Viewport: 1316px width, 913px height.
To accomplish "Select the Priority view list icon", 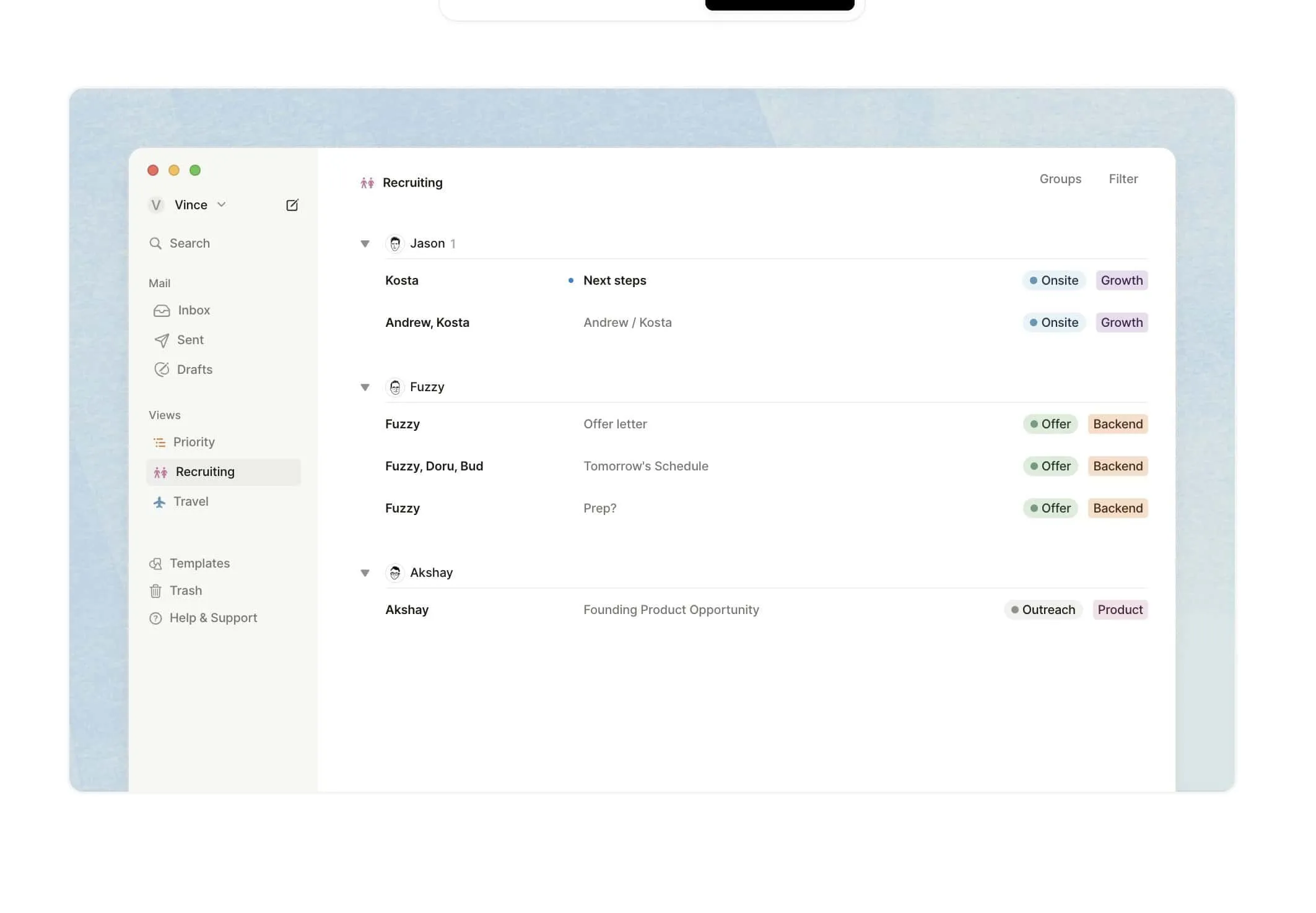I will click(x=159, y=442).
